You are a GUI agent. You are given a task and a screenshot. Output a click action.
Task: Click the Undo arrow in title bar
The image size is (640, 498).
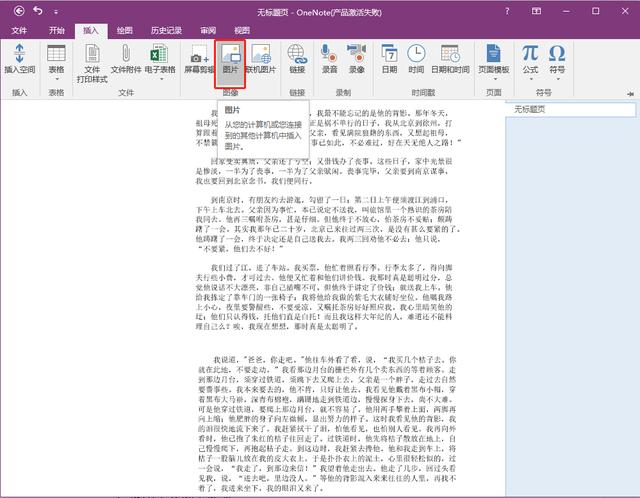pos(38,11)
